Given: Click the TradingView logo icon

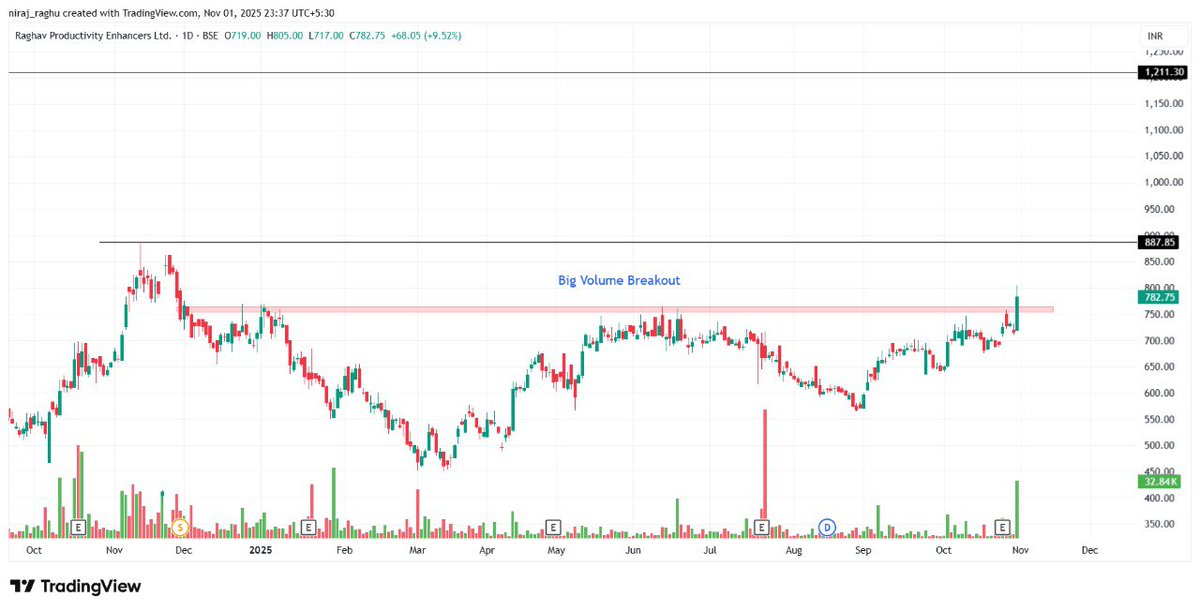Looking at the screenshot, I should (22, 585).
